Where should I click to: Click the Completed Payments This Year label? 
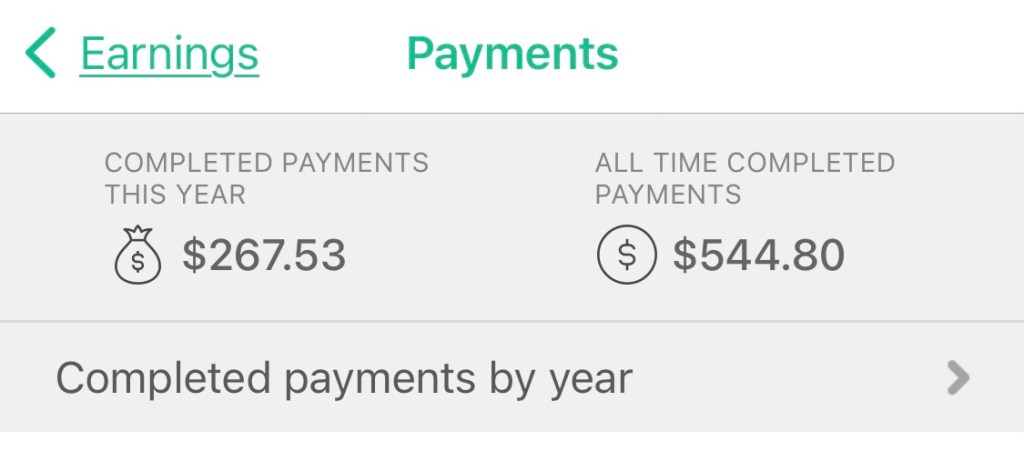point(266,177)
